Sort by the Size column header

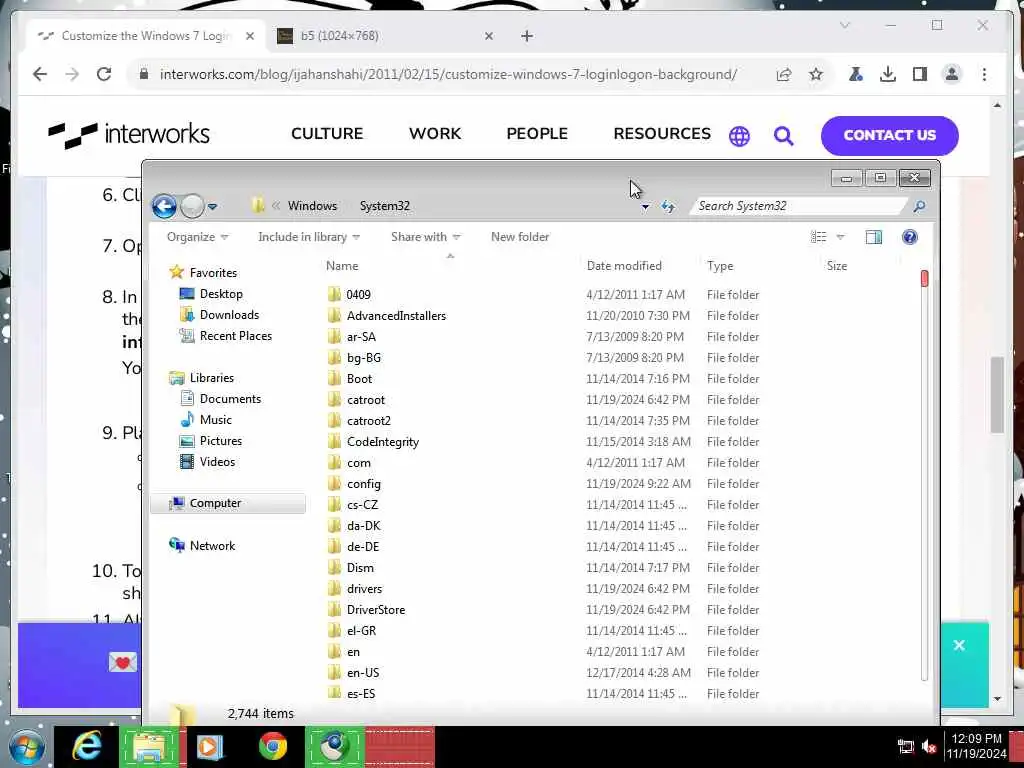point(837,266)
